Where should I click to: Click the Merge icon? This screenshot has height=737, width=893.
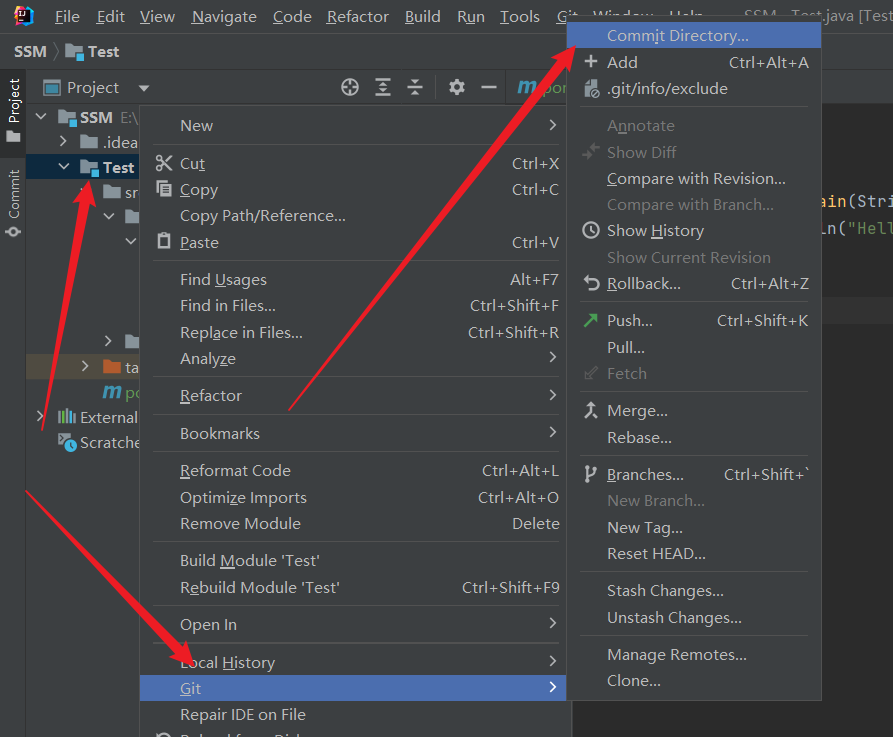click(591, 410)
